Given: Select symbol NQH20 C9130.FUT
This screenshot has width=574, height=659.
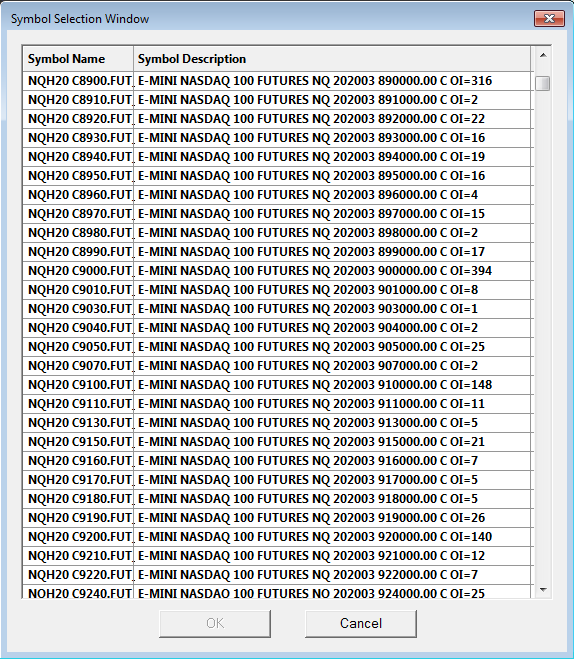Looking at the screenshot, I should 78,422.
